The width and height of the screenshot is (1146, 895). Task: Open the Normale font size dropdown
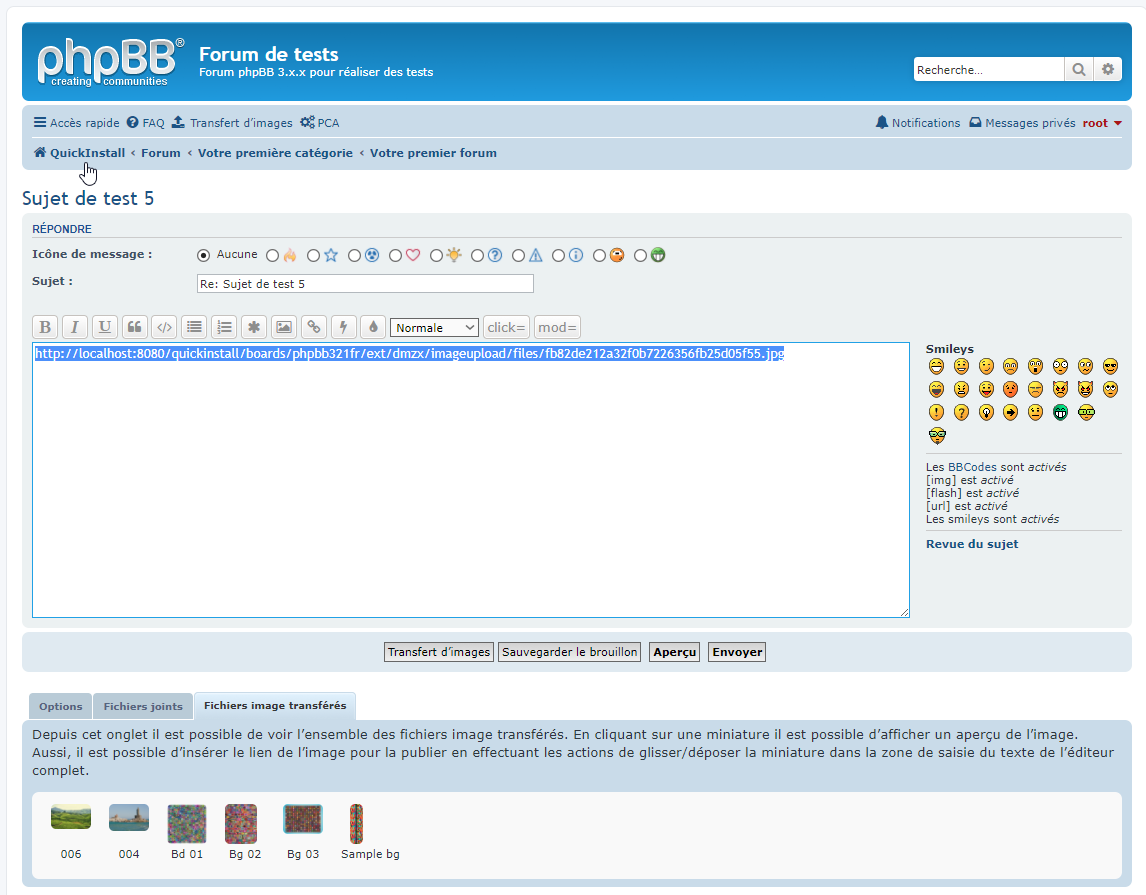pos(434,327)
